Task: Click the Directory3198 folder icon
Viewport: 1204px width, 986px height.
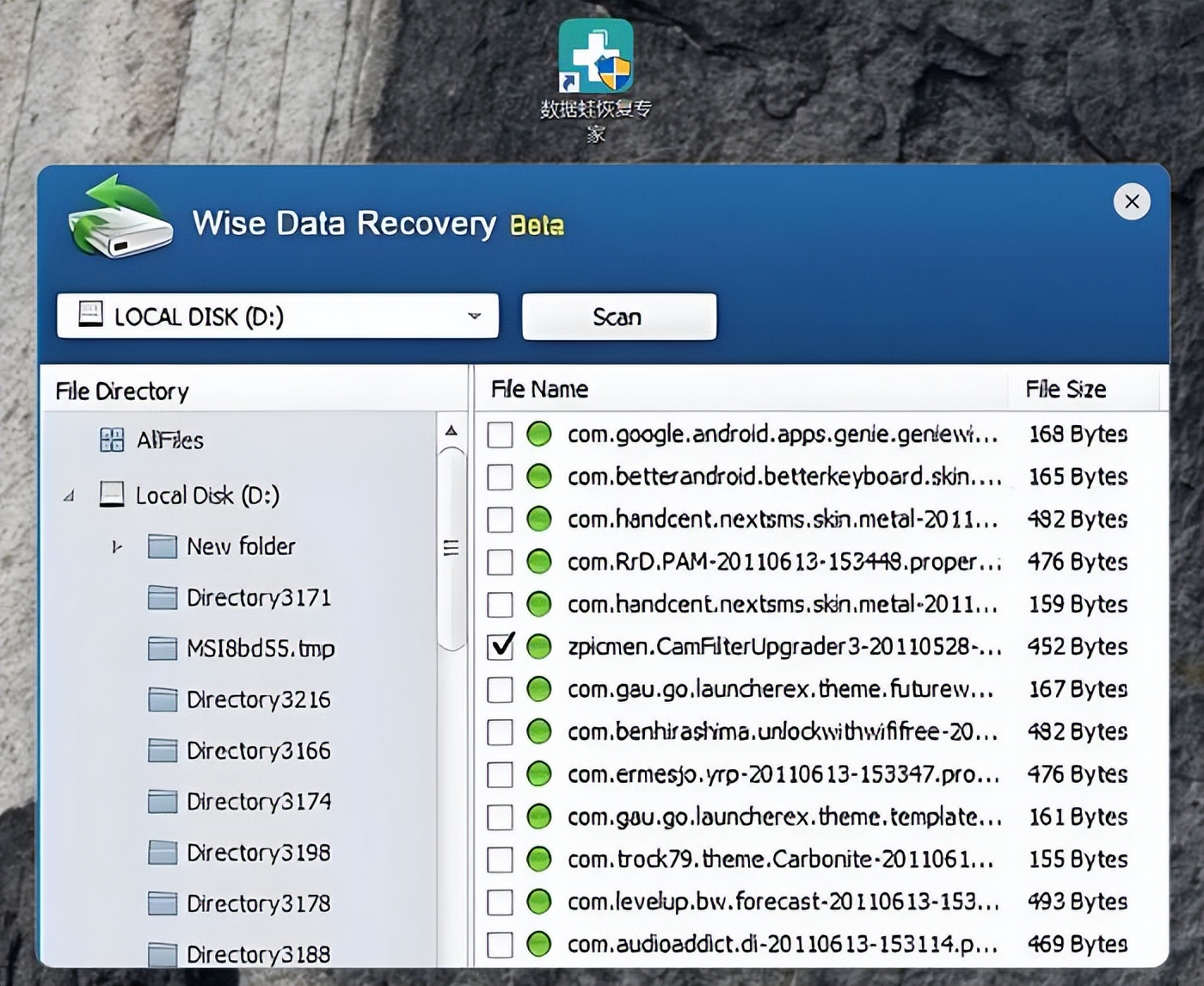Action: coord(163,853)
